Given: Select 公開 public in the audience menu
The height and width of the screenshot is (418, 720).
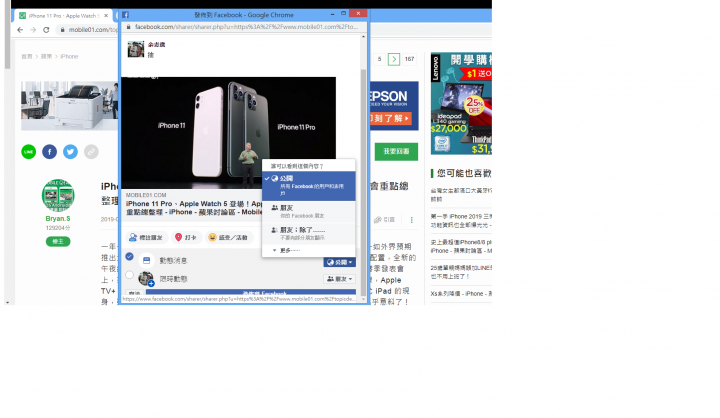Looking at the screenshot, I should coord(309,186).
